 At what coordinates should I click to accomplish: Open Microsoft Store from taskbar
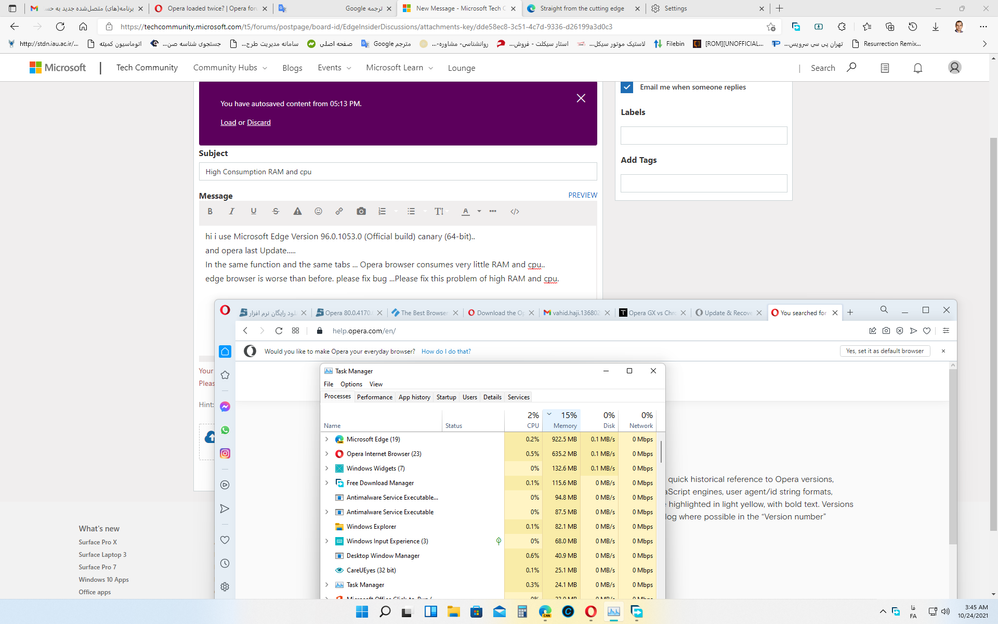point(476,612)
